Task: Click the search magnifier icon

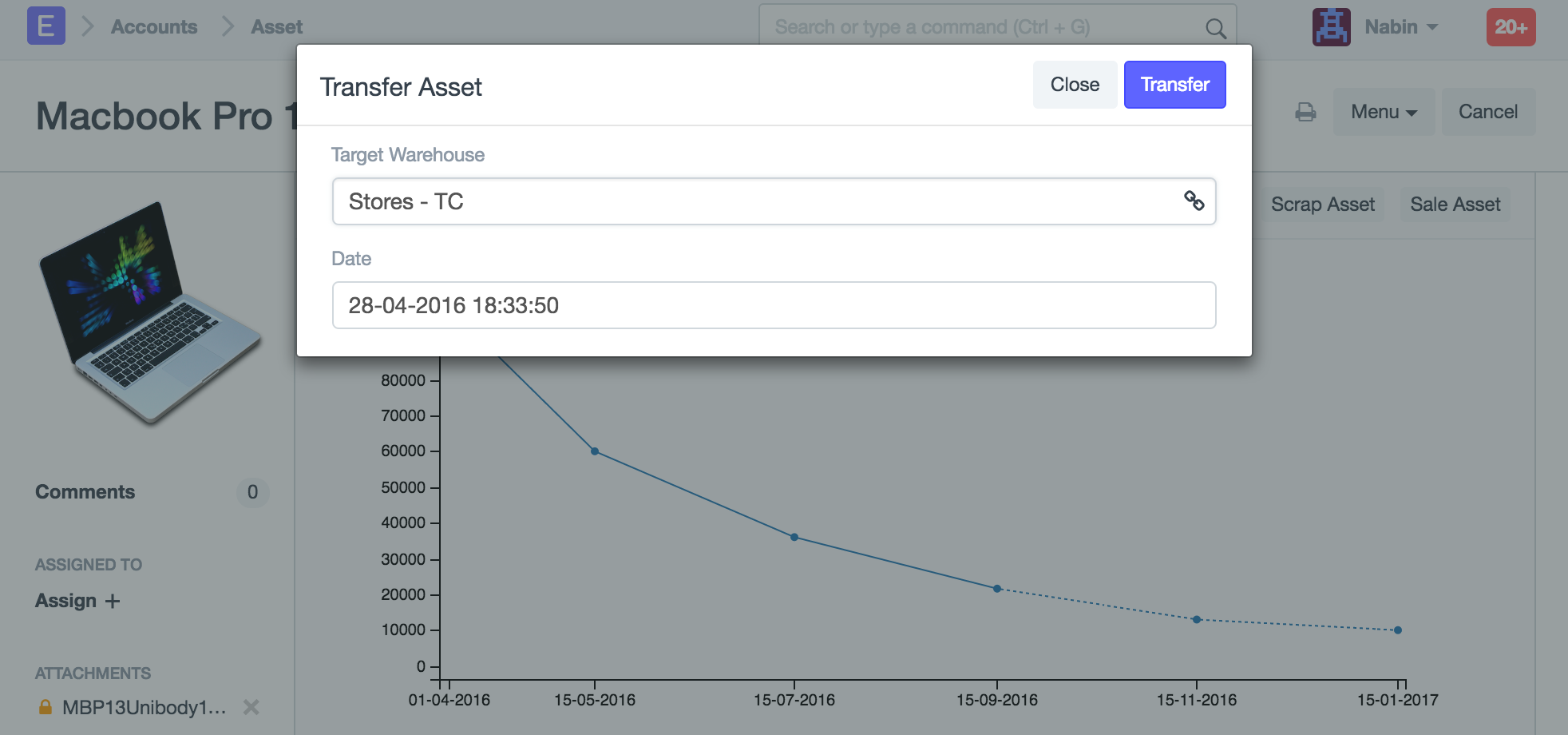Action: point(1215,29)
